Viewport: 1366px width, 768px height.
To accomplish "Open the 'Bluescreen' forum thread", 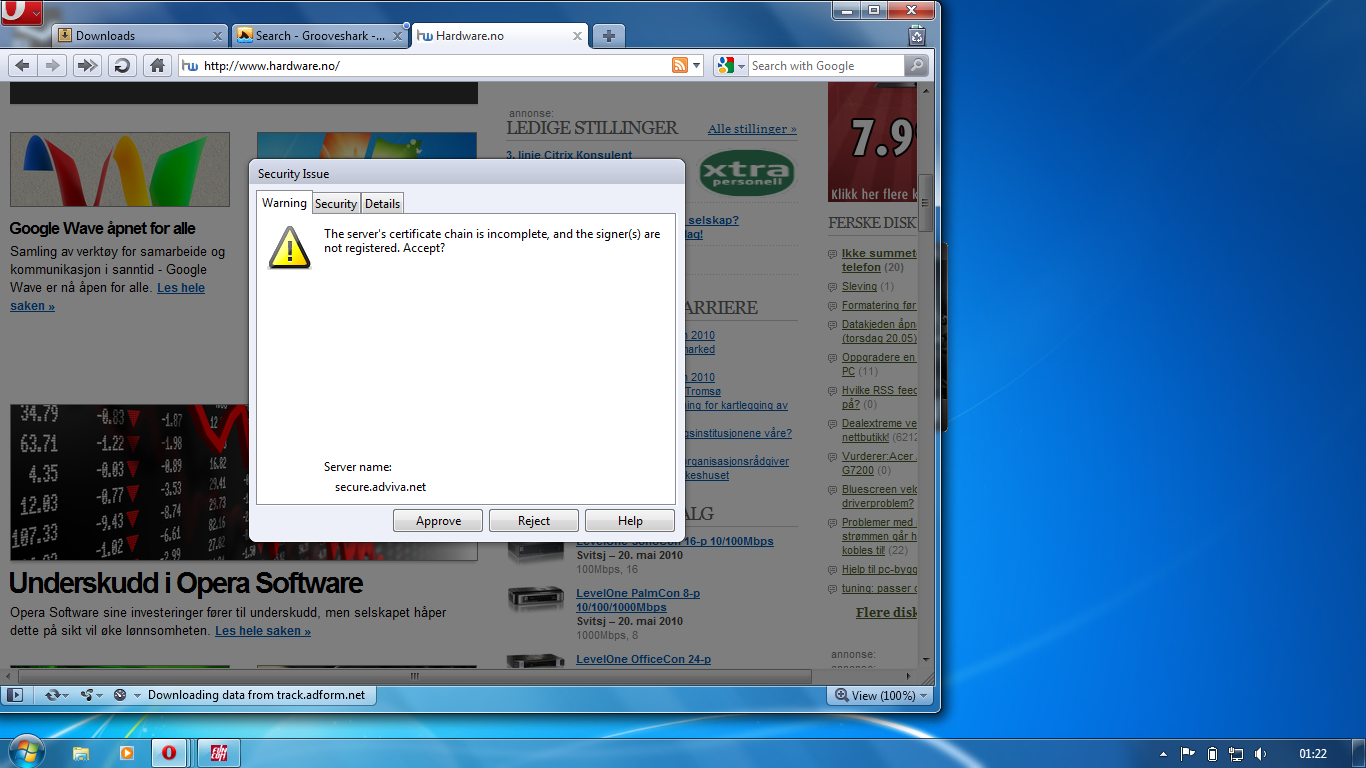I will [879, 496].
